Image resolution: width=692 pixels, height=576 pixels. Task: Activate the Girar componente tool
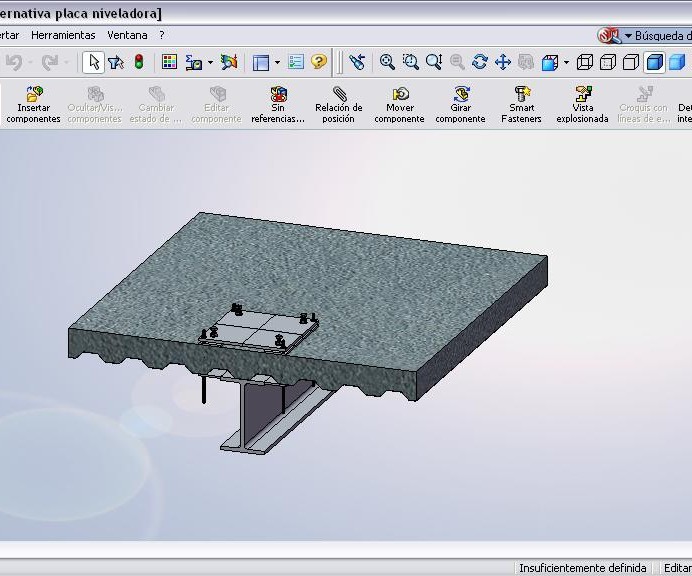click(460, 104)
